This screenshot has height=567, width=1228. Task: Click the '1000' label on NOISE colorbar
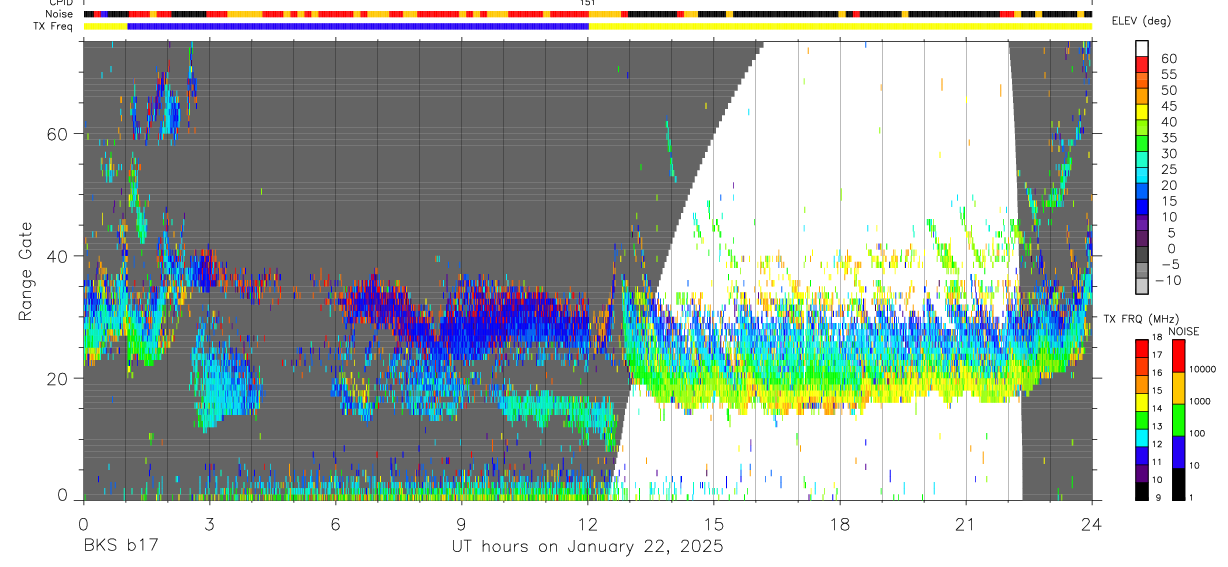[1200, 402]
